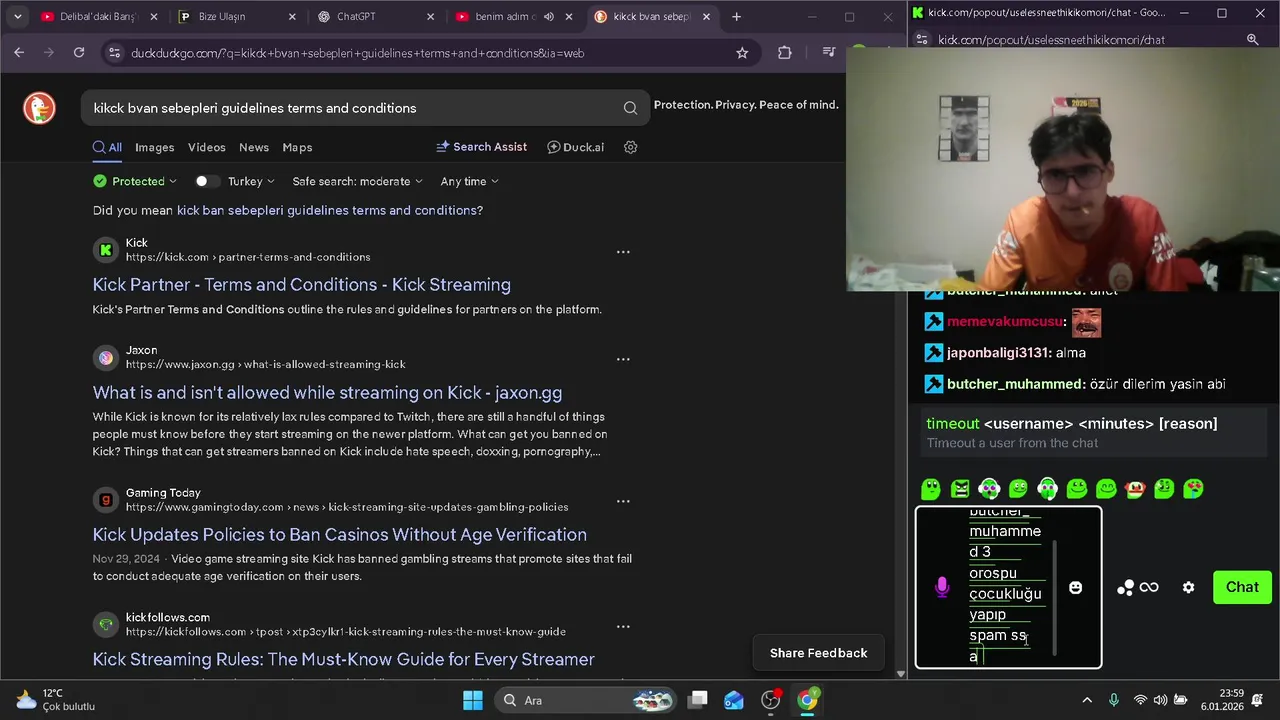Click the purple microphone icon in Kick chat

point(941,587)
